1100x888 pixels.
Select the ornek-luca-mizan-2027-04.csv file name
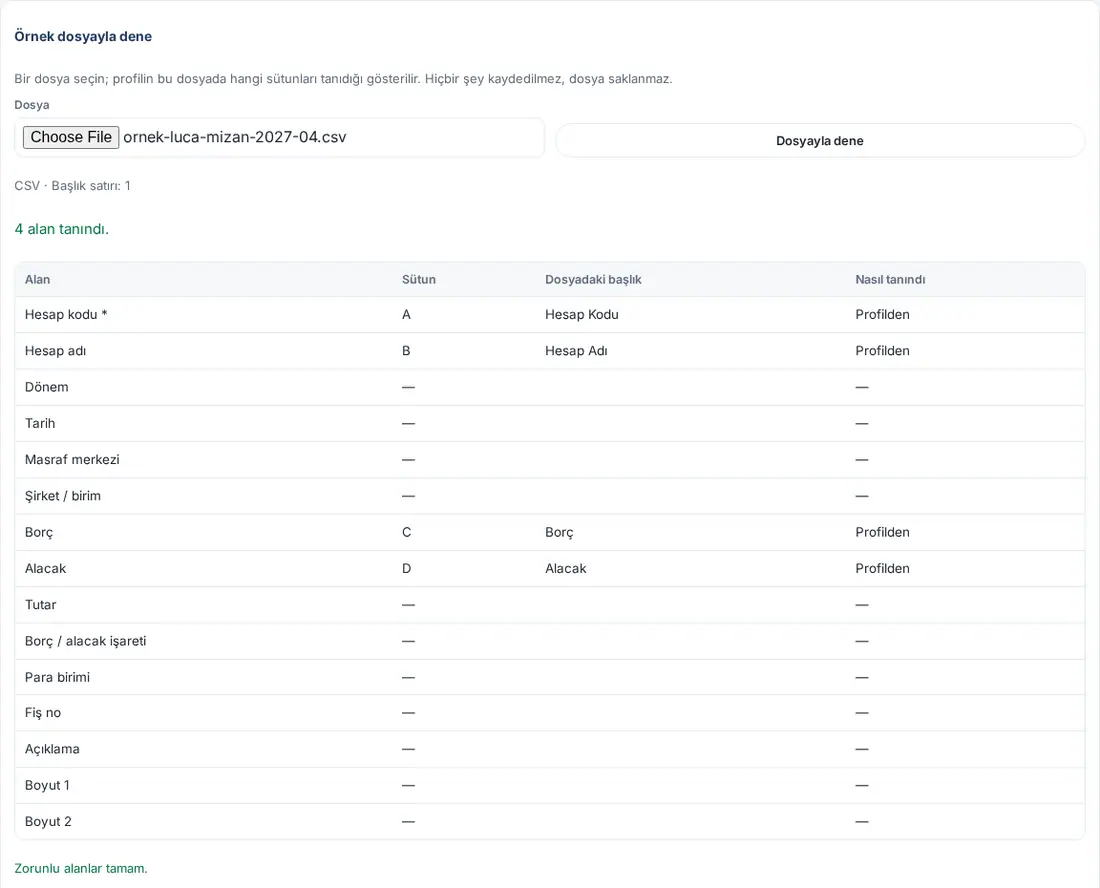pos(234,137)
